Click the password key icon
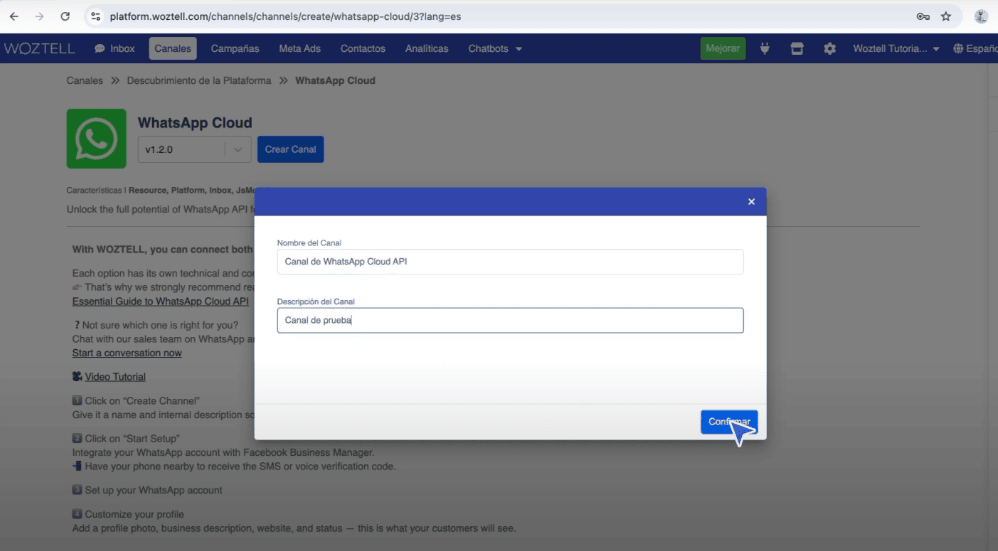Image resolution: width=998 pixels, height=551 pixels. [923, 17]
